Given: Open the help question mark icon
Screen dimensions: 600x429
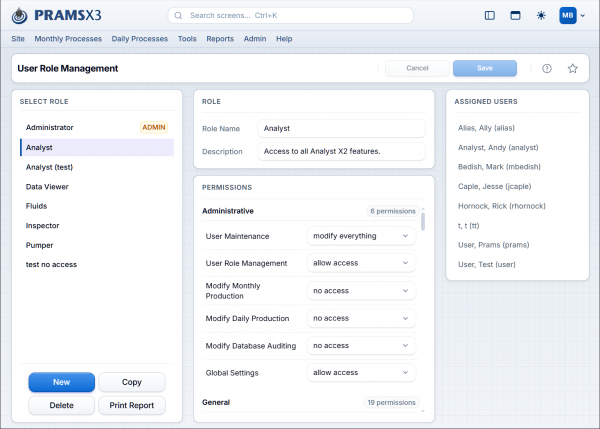Looking at the screenshot, I should click(547, 69).
